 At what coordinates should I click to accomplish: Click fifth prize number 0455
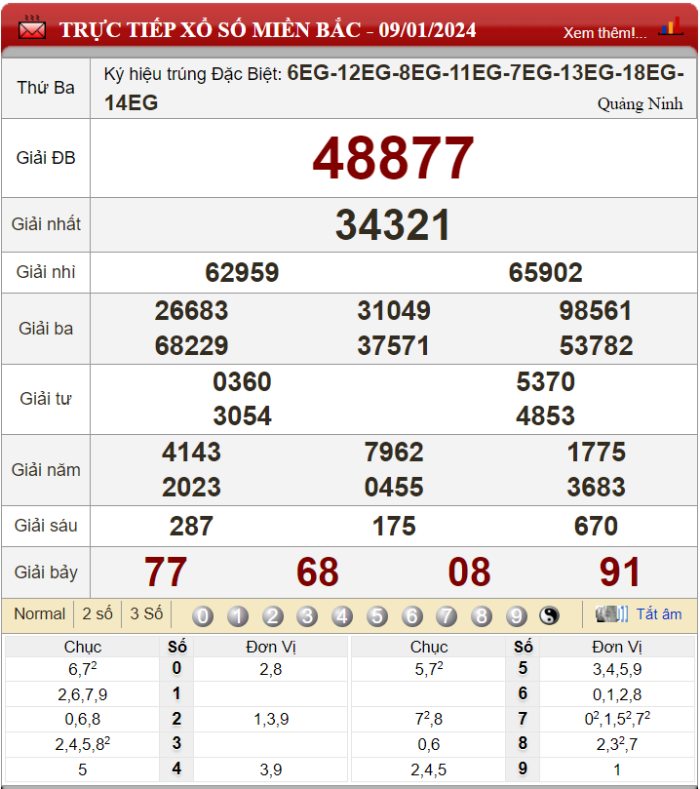(394, 487)
